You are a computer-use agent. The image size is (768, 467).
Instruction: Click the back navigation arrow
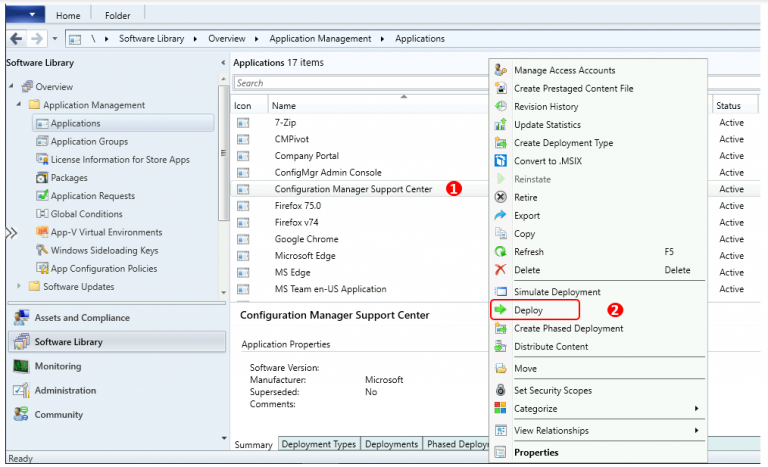tap(14, 39)
